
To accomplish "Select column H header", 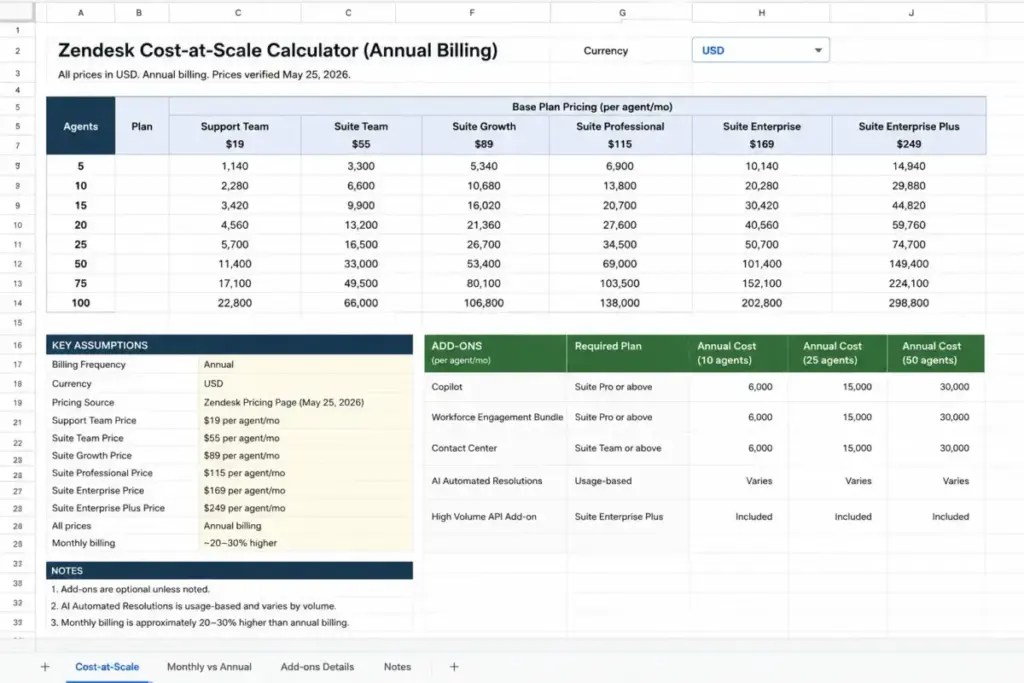I will point(761,12).
